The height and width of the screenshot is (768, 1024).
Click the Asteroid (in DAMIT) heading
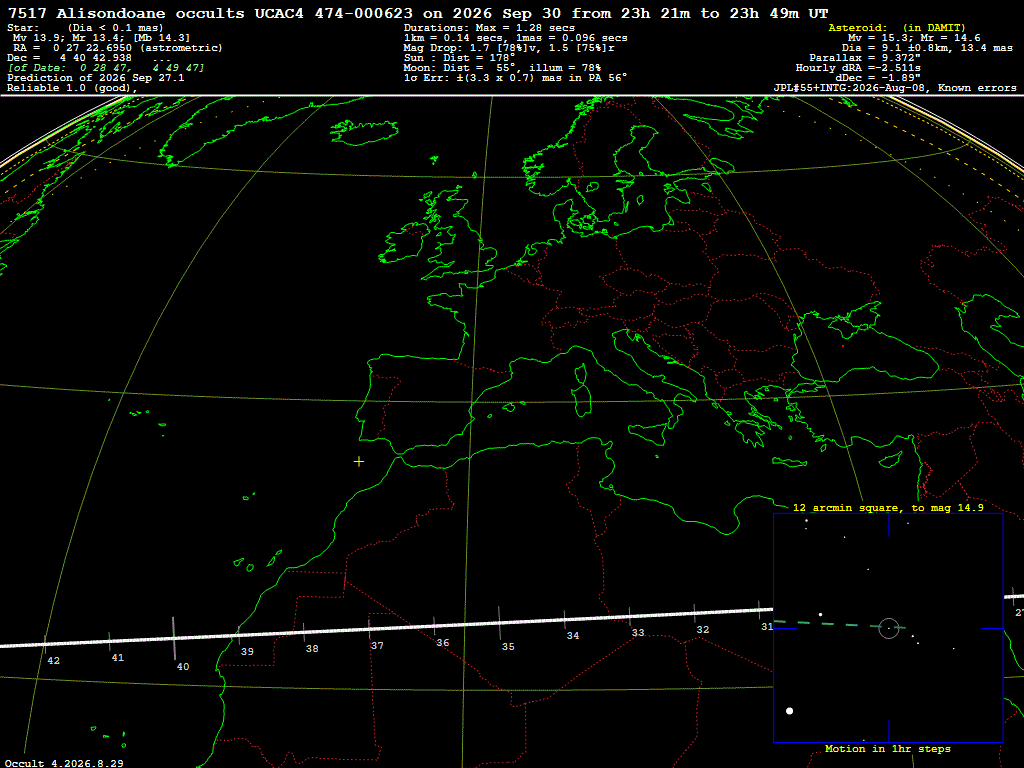point(897,27)
